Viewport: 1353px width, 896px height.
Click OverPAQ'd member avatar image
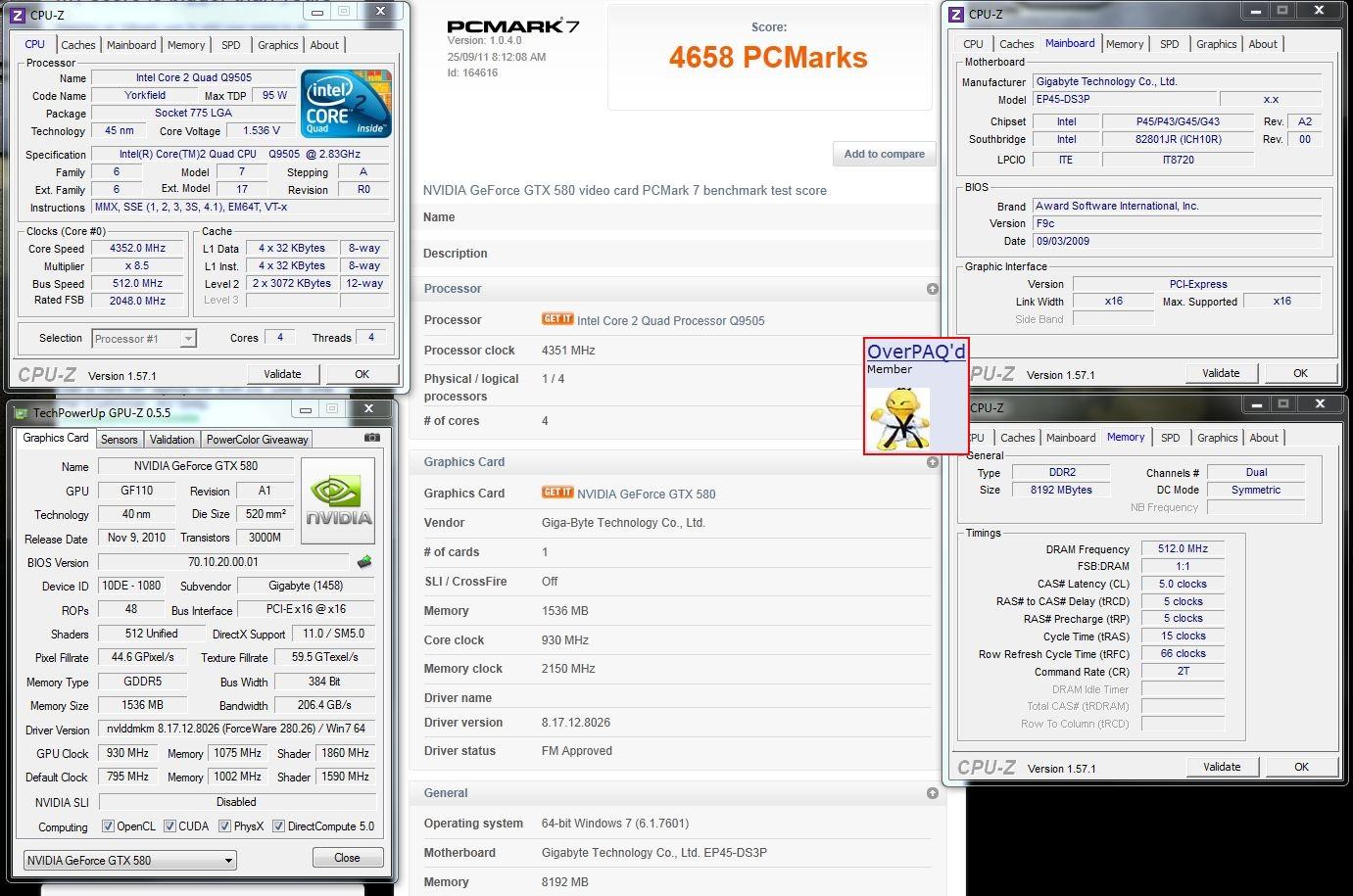pyautogui.click(x=900, y=418)
